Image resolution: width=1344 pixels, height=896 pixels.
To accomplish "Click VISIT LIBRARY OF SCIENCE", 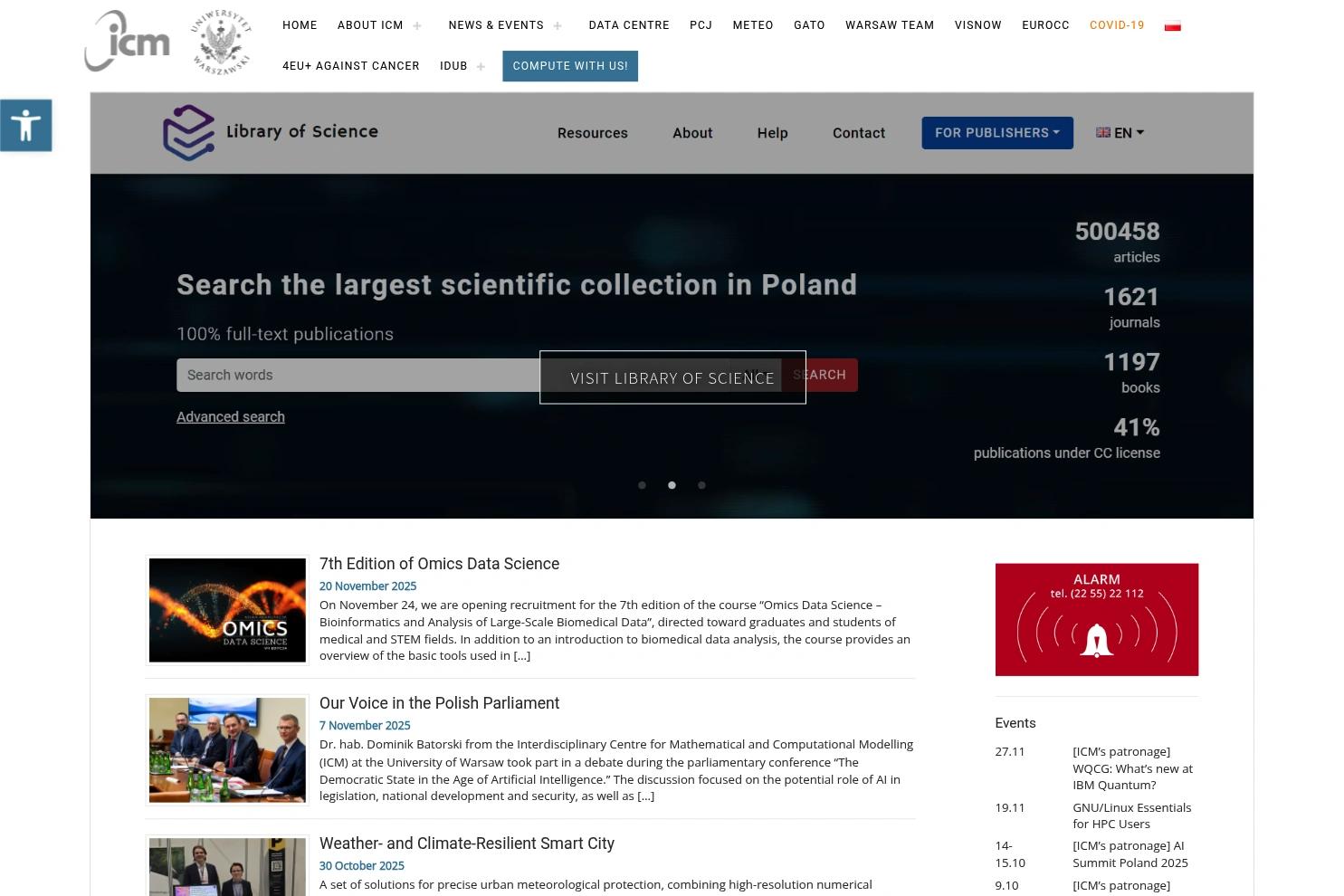I will pyautogui.click(x=672, y=377).
